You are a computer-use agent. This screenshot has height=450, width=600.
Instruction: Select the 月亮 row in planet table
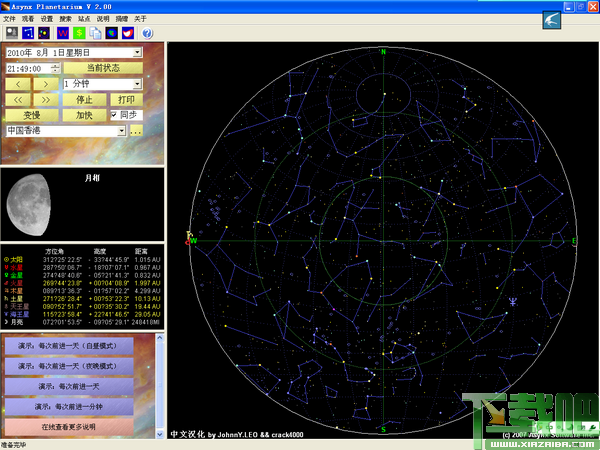tap(82, 322)
